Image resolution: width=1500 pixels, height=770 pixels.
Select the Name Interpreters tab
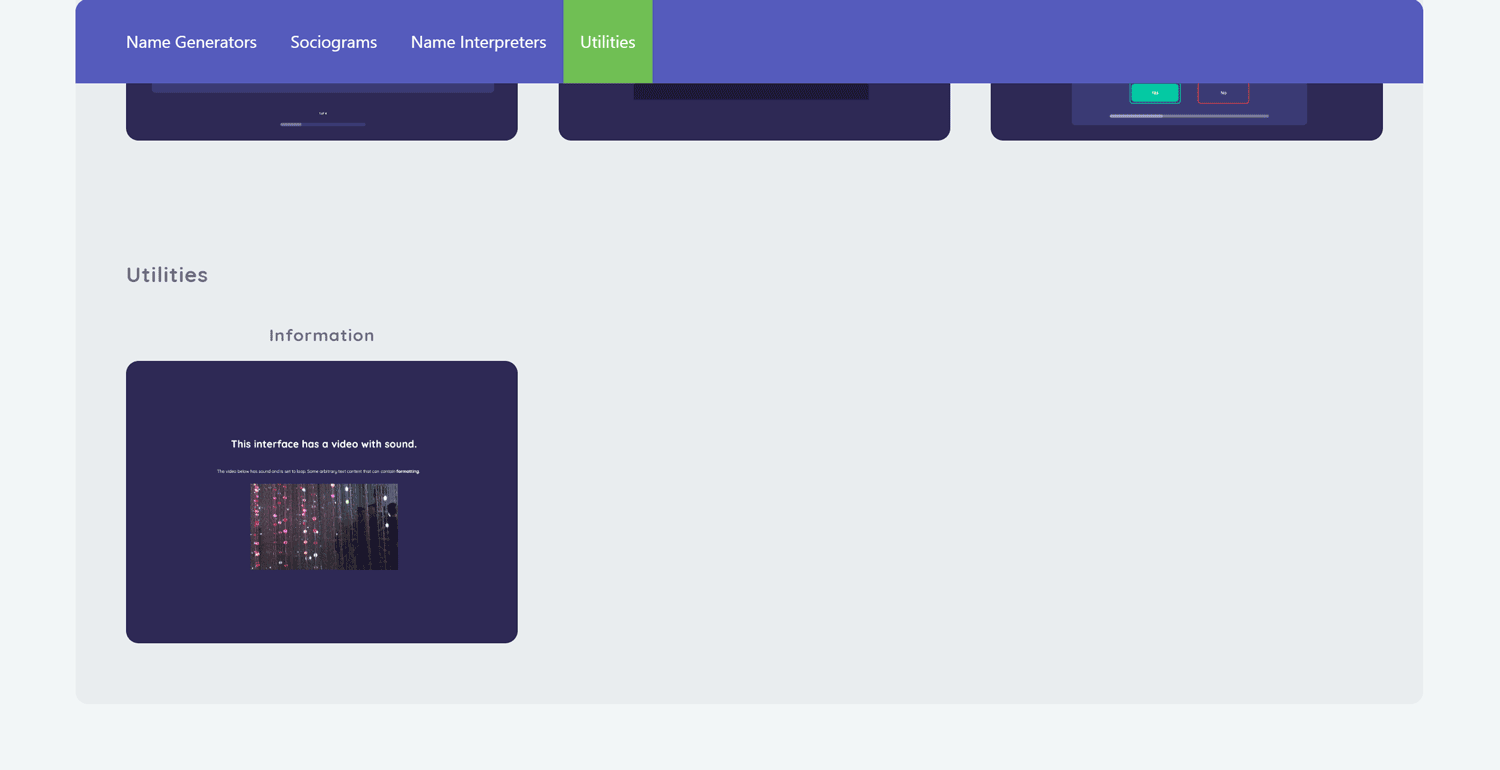pos(478,42)
